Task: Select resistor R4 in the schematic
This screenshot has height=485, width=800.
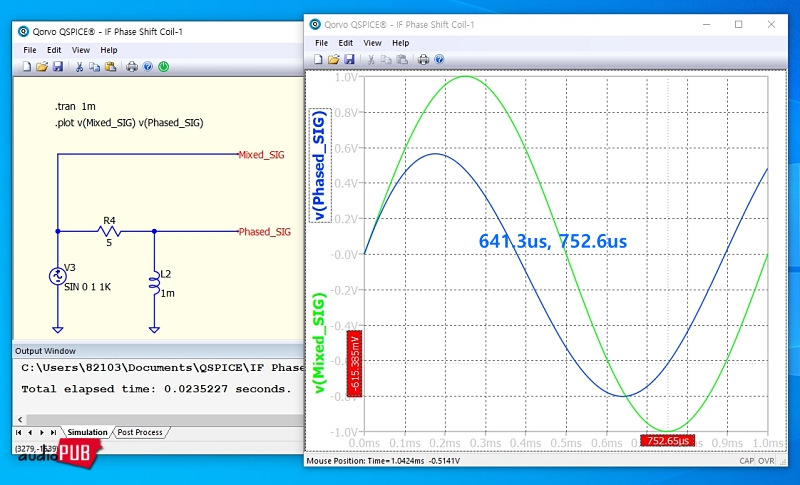Action: coord(109,231)
